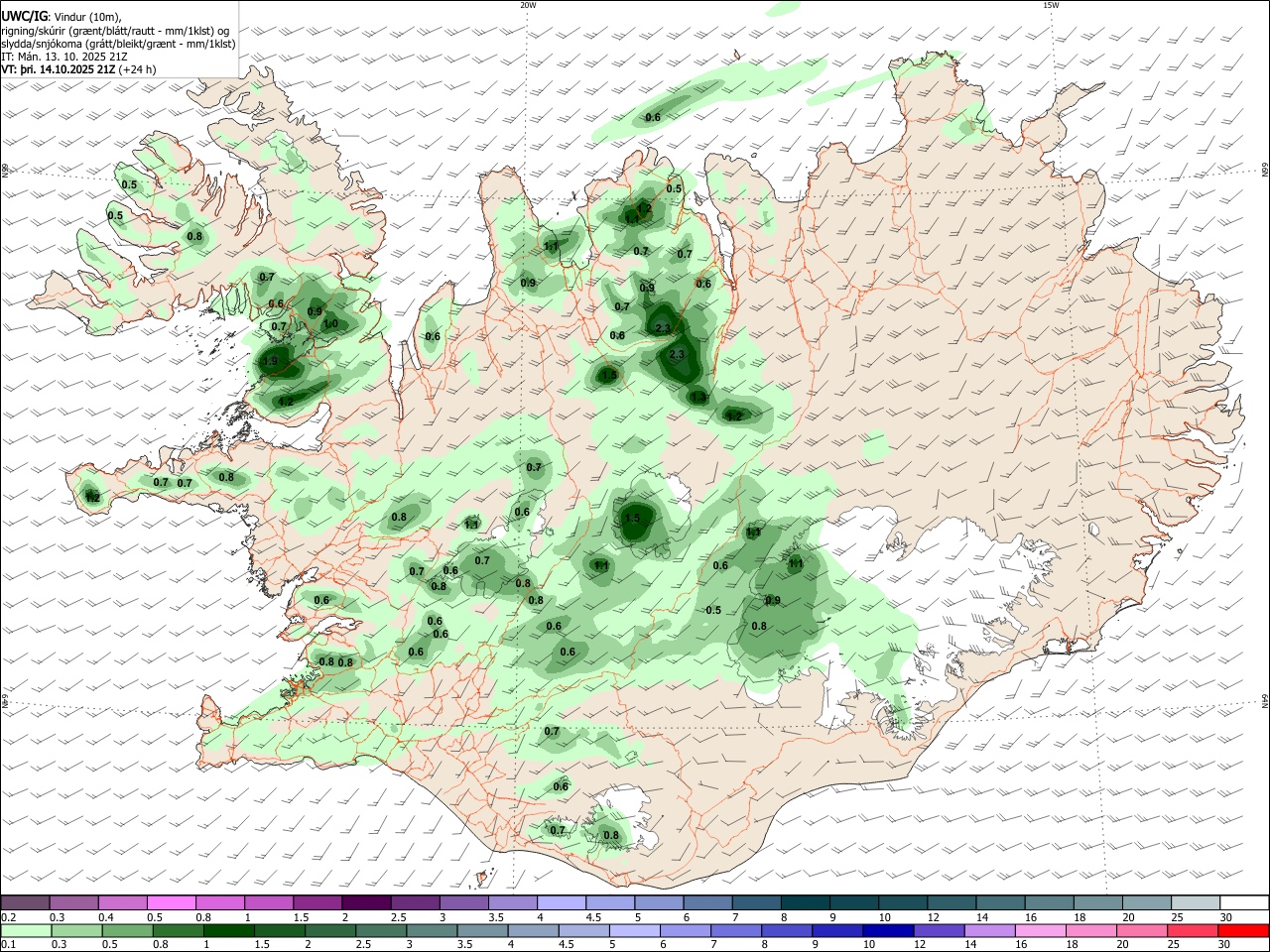Select the white 30 swatch in the upper legend row
The width and height of the screenshot is (1270, 952).
[x=1244, y=902]
